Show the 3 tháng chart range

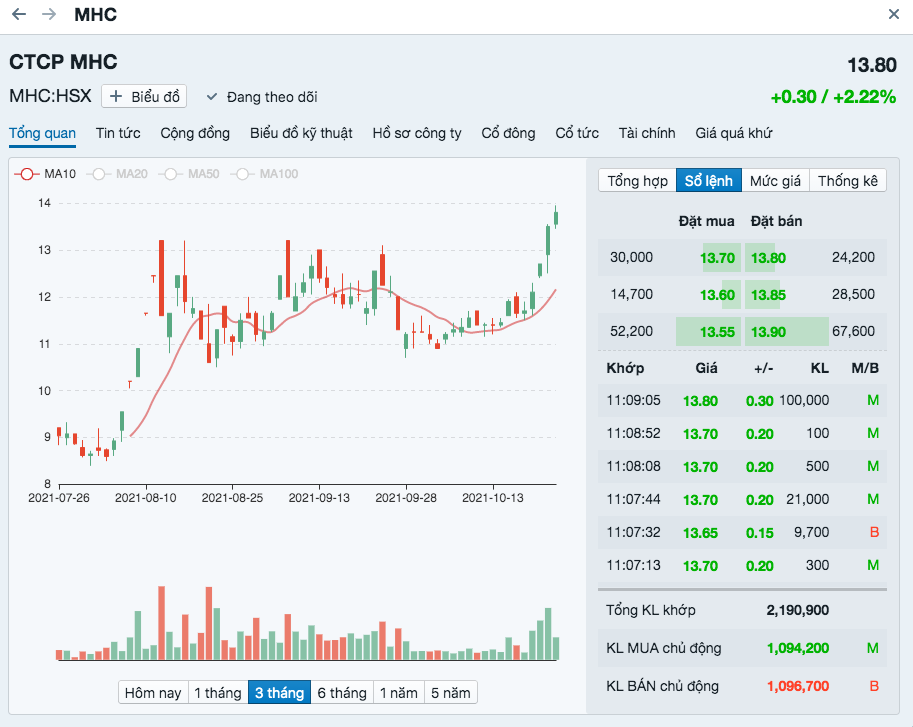[279, 693]
